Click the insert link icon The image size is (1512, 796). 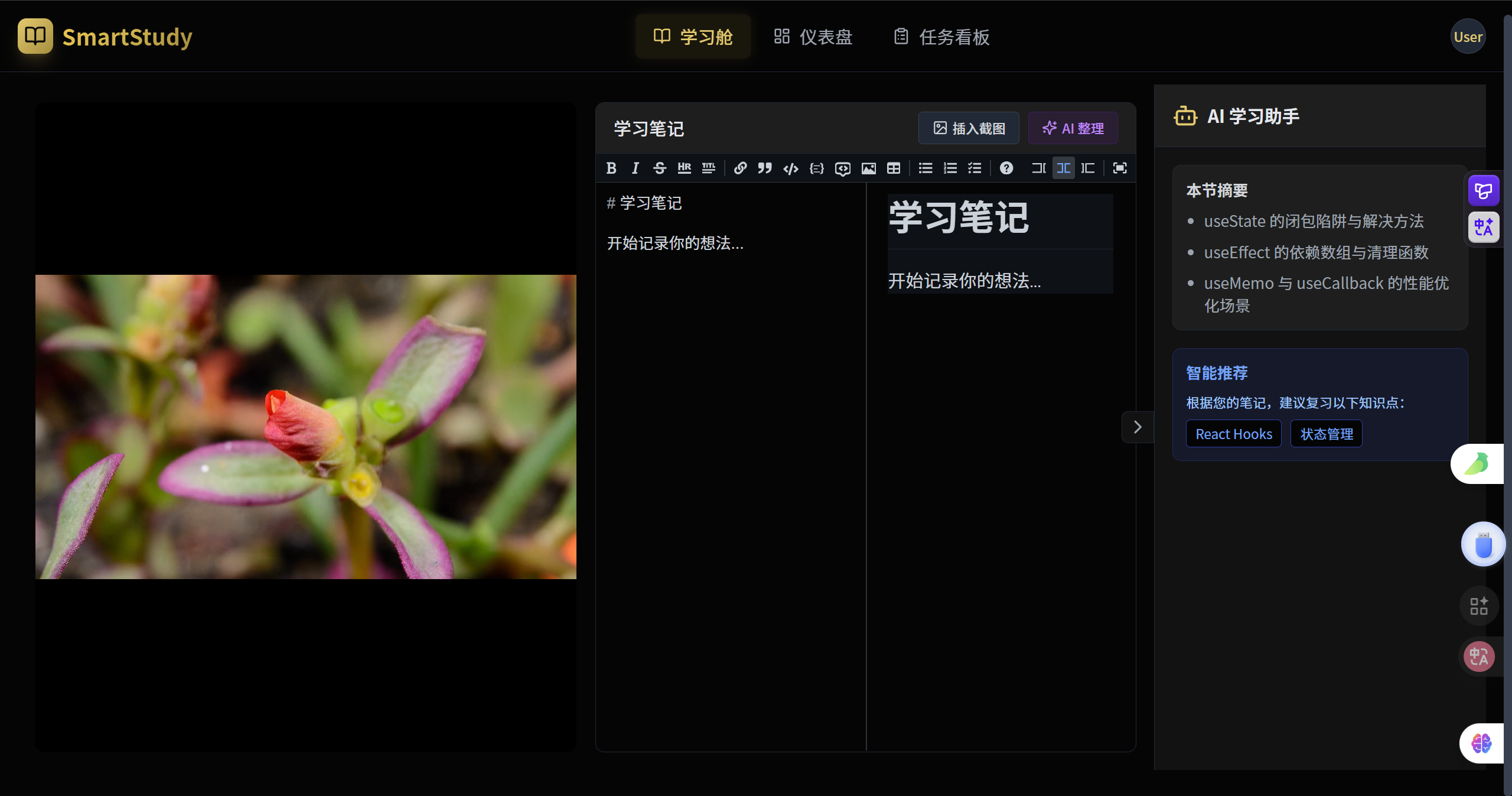pyautogui.click(x=740, y=168)
